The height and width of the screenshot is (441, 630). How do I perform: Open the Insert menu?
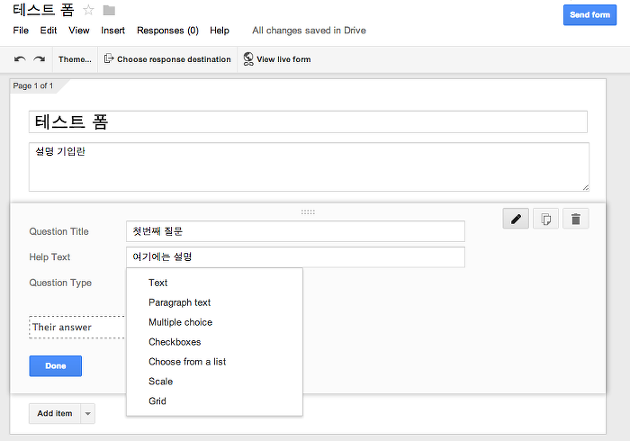(113, 31)
